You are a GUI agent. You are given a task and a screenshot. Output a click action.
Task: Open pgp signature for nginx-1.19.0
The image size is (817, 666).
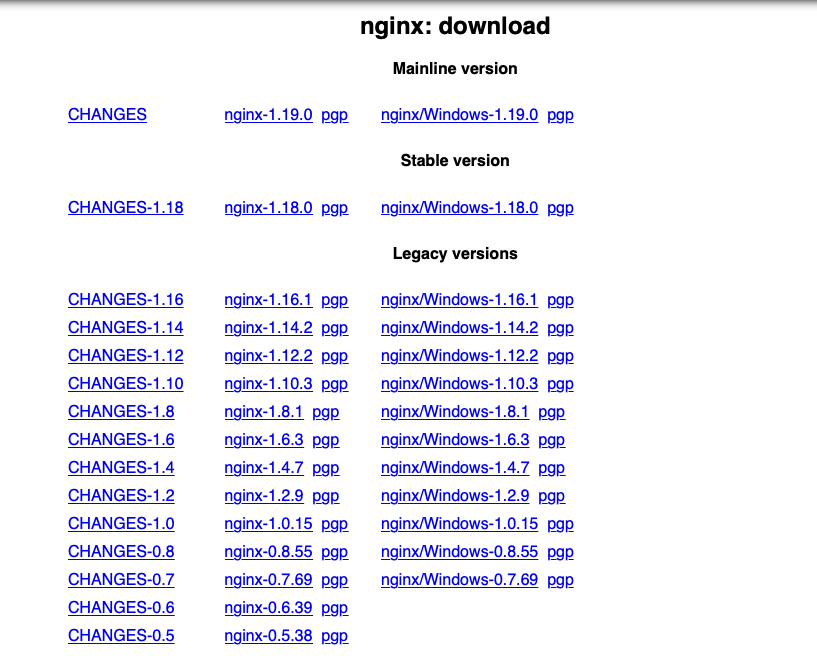pyautogui.click(x=335, y=115)
